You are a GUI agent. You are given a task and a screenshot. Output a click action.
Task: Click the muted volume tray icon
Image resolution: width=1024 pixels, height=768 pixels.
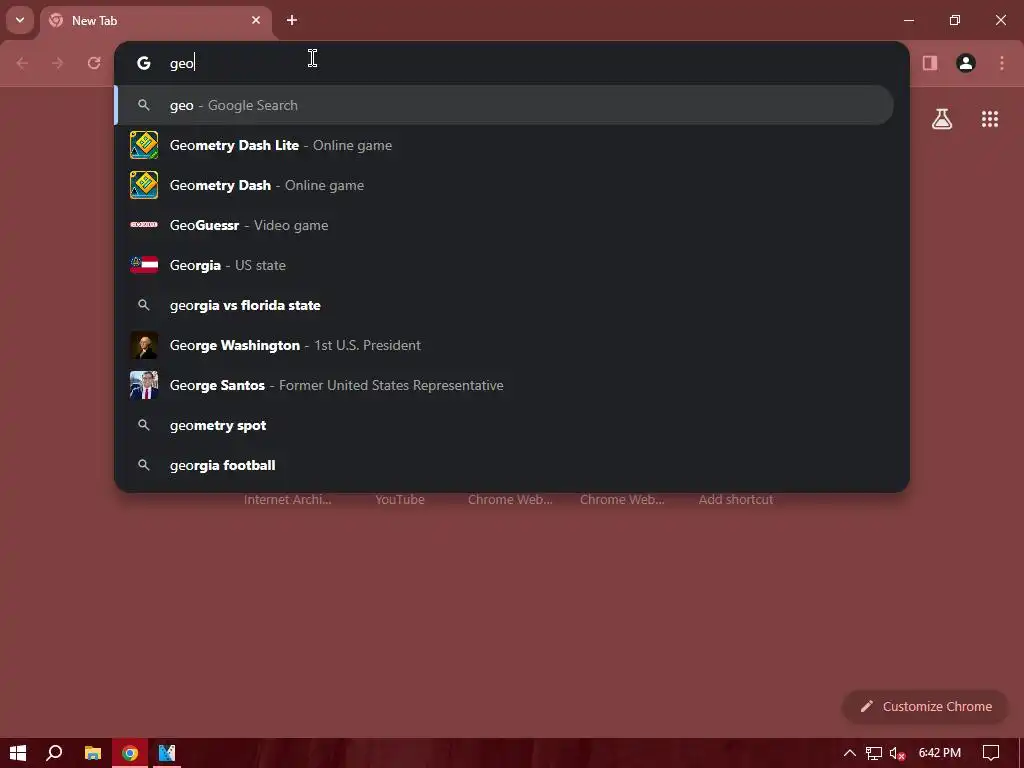click(x=898, y=753)
